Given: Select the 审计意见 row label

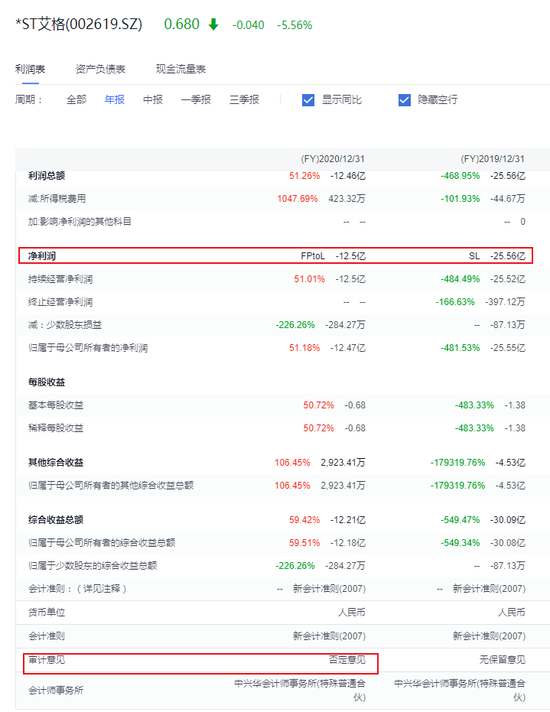Looking at the screenshot, I should 46,660.
